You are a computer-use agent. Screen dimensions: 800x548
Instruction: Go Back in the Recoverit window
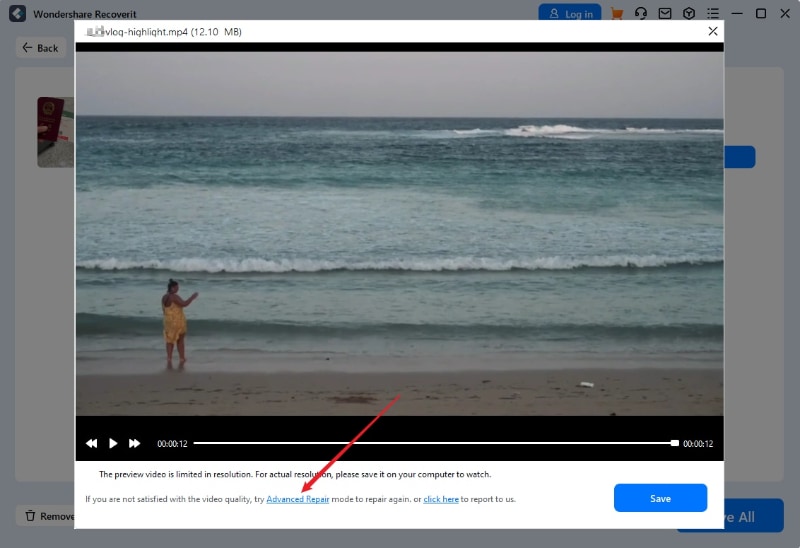(x=41, y=48)
